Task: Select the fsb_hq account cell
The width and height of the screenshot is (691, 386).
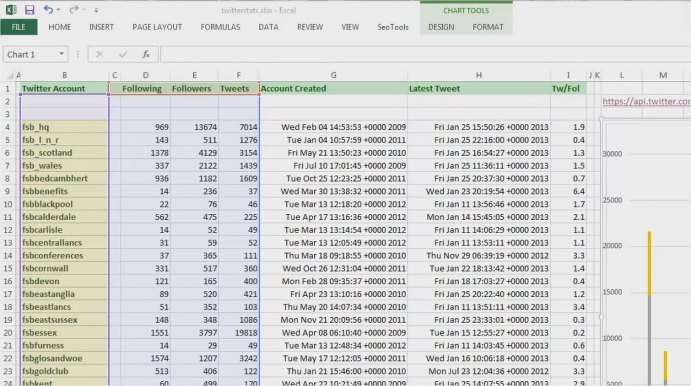Action: 64,127
